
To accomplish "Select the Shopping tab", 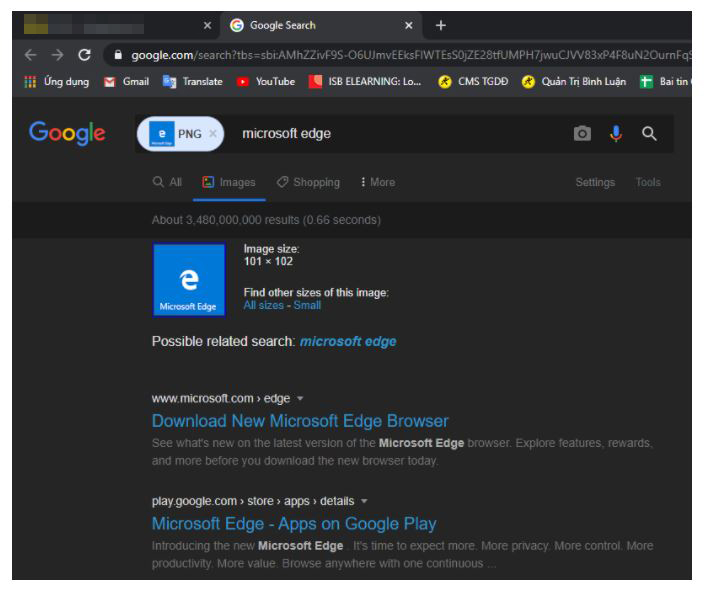I will pyautogui.click(x=308, y=182).
